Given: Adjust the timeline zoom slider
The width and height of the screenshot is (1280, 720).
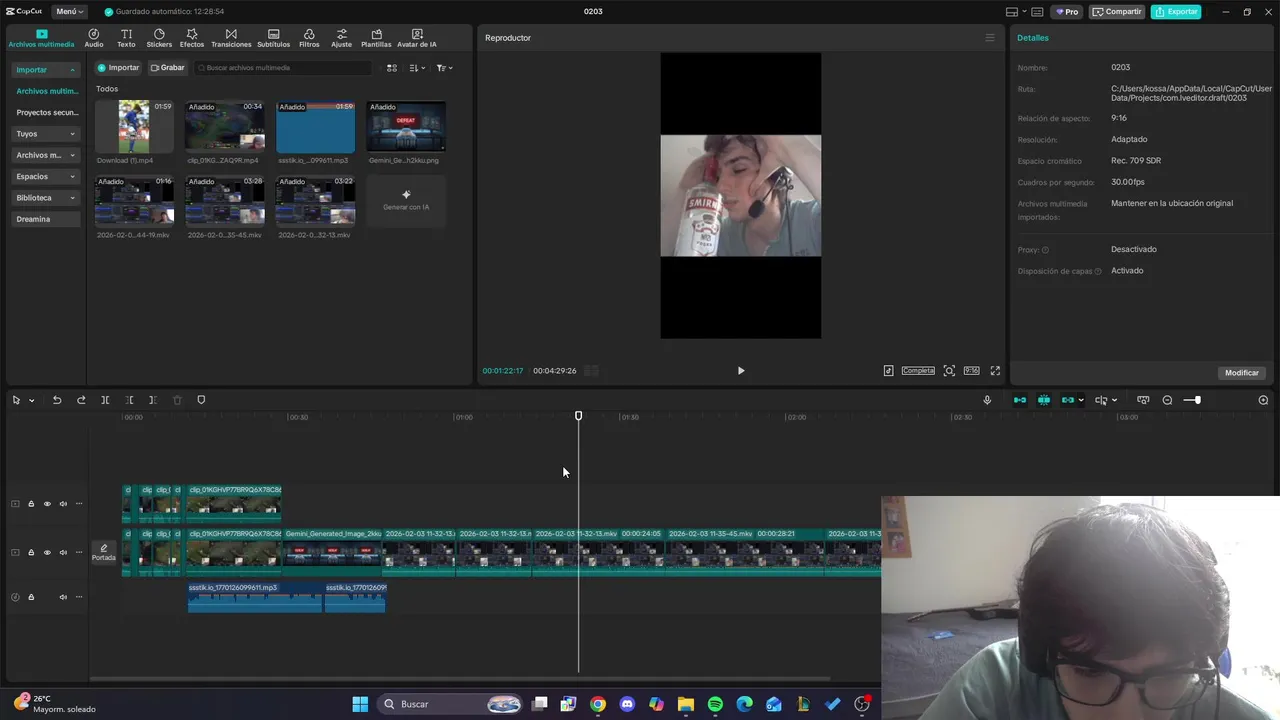Looking at the screenshot, I should [x=1197, y=400].
